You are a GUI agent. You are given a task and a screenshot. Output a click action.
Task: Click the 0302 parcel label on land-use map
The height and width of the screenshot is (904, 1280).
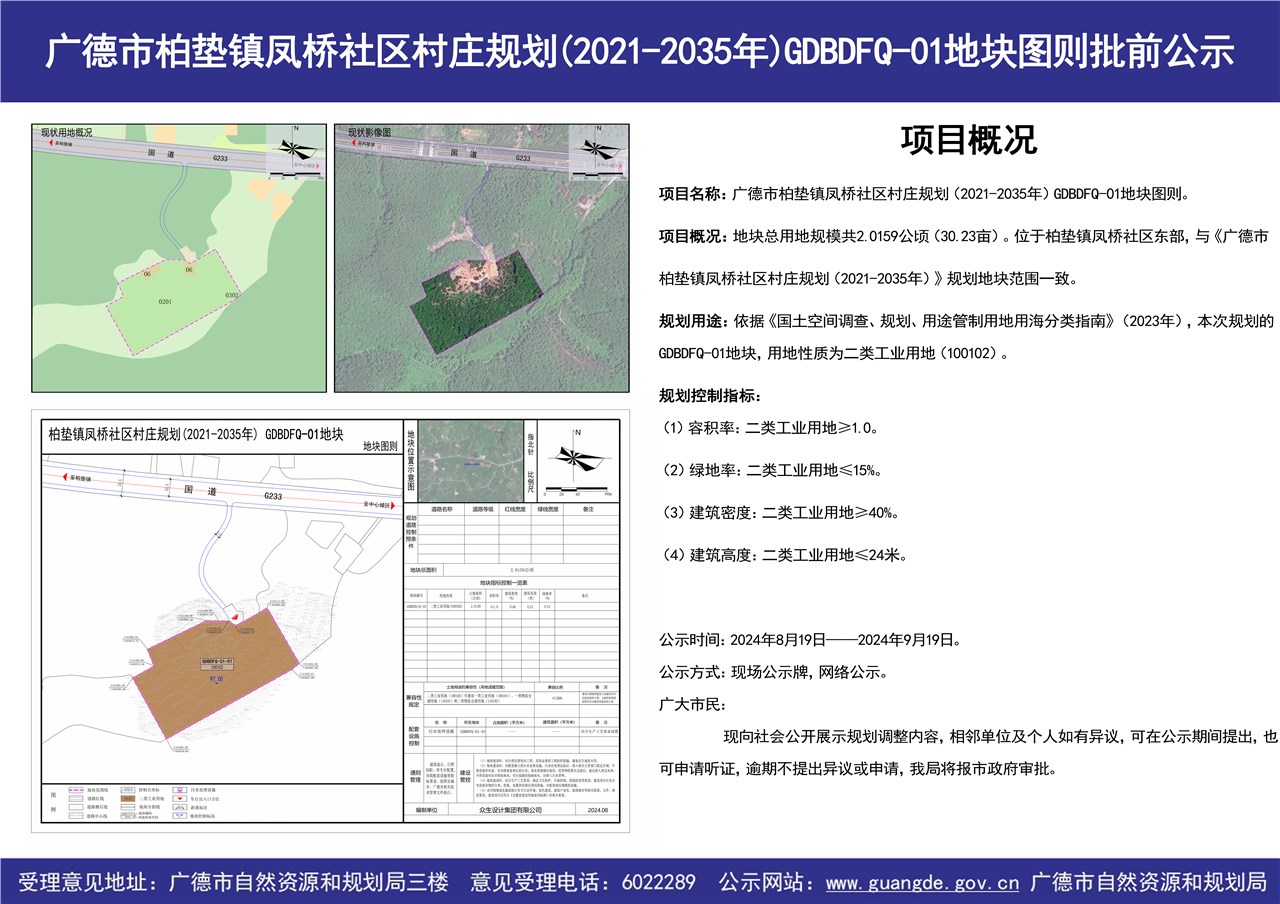(x=232, y=295)
